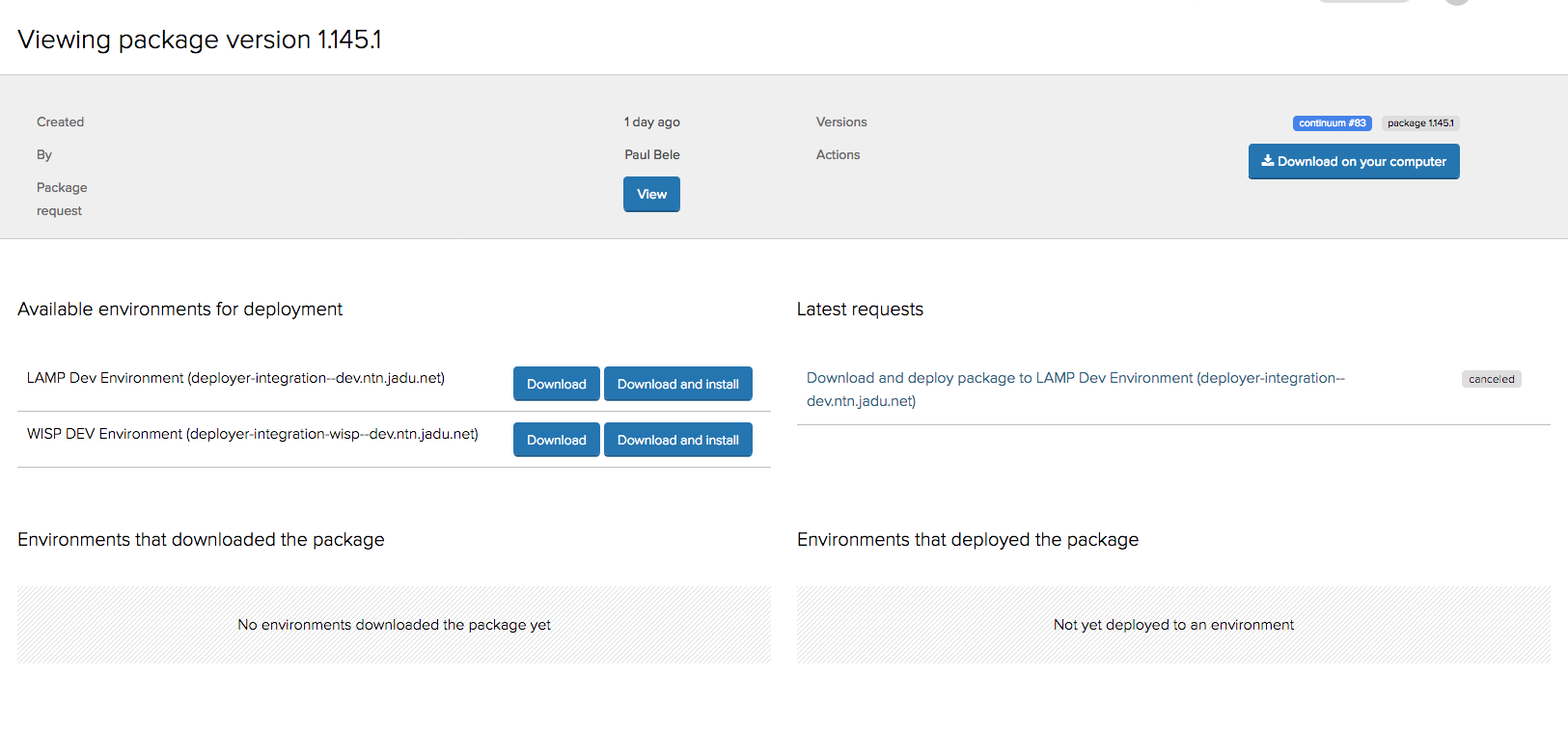This screenshot has width=1568, height=756.
Task: Click 'Environments that downloaded the package' heading
Action: click(201, 539)
